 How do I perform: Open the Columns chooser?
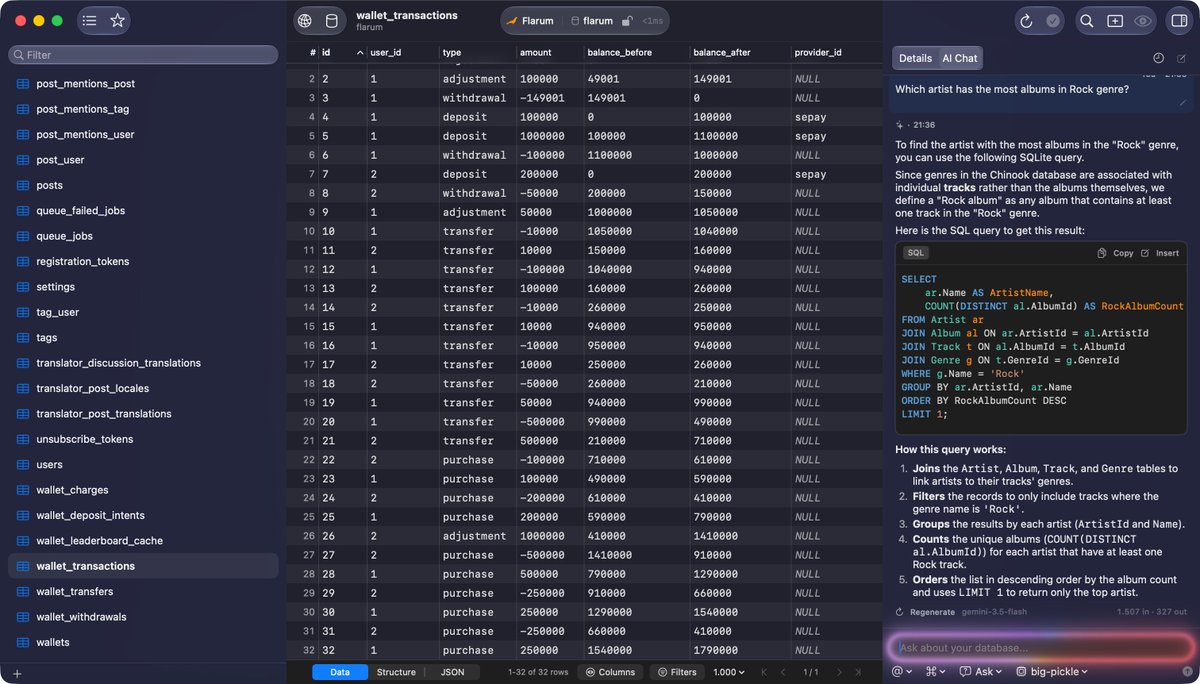click(609, 672)
